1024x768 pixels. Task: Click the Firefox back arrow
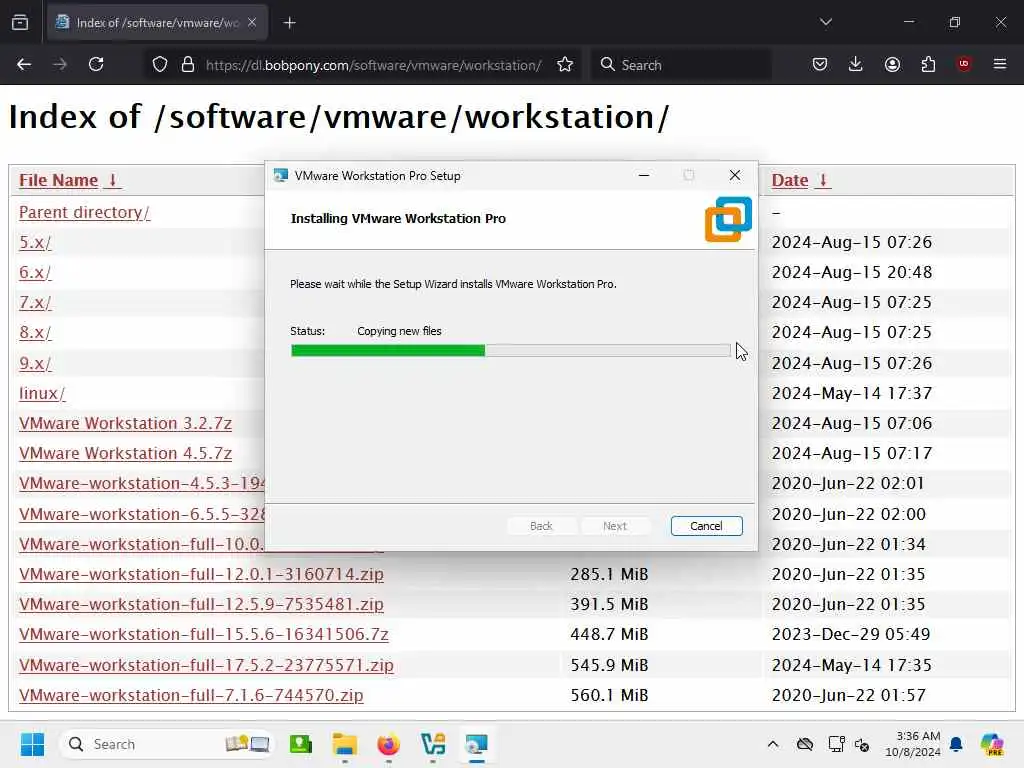[x=24, y=65]
